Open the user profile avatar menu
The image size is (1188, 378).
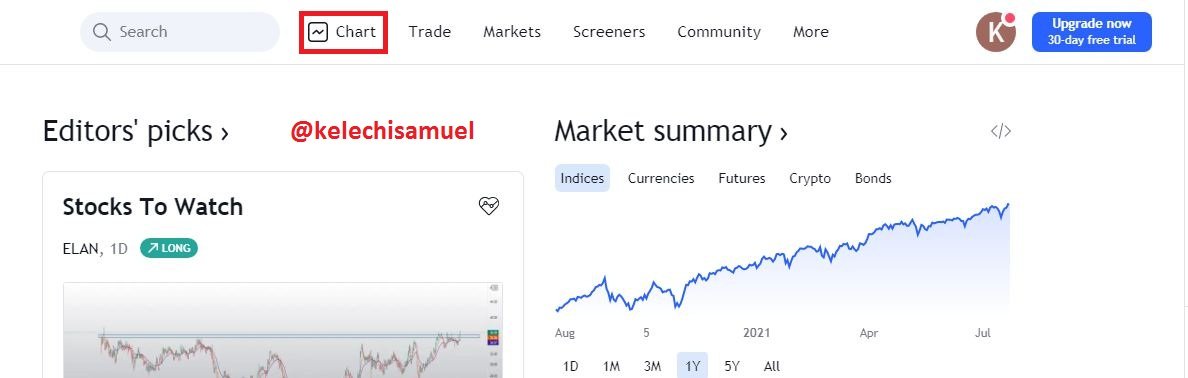tap(996, 33)
